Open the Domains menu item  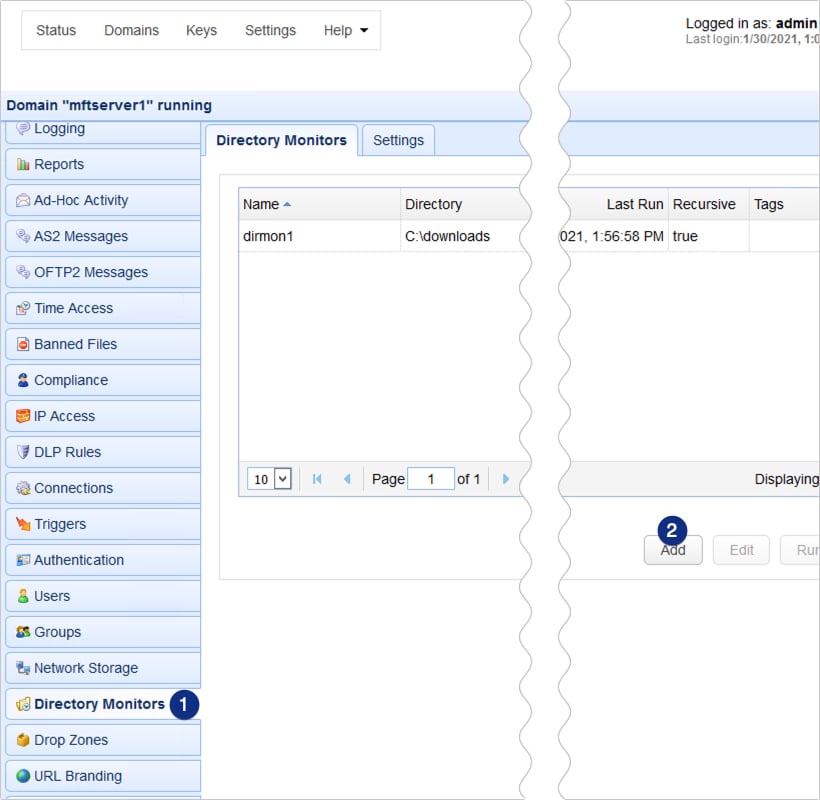[131, 30]
